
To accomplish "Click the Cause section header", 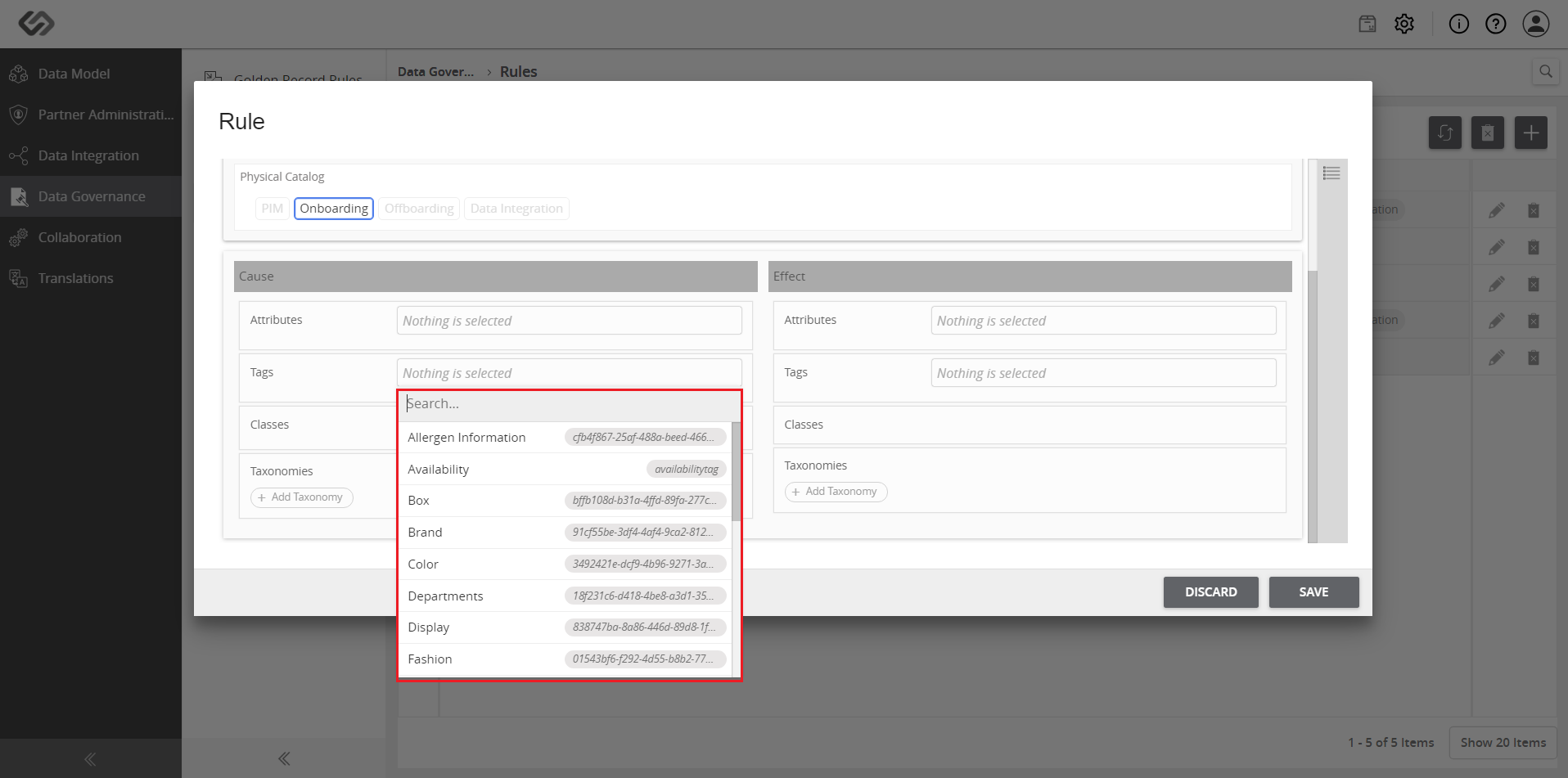I will tap(496, 277).
